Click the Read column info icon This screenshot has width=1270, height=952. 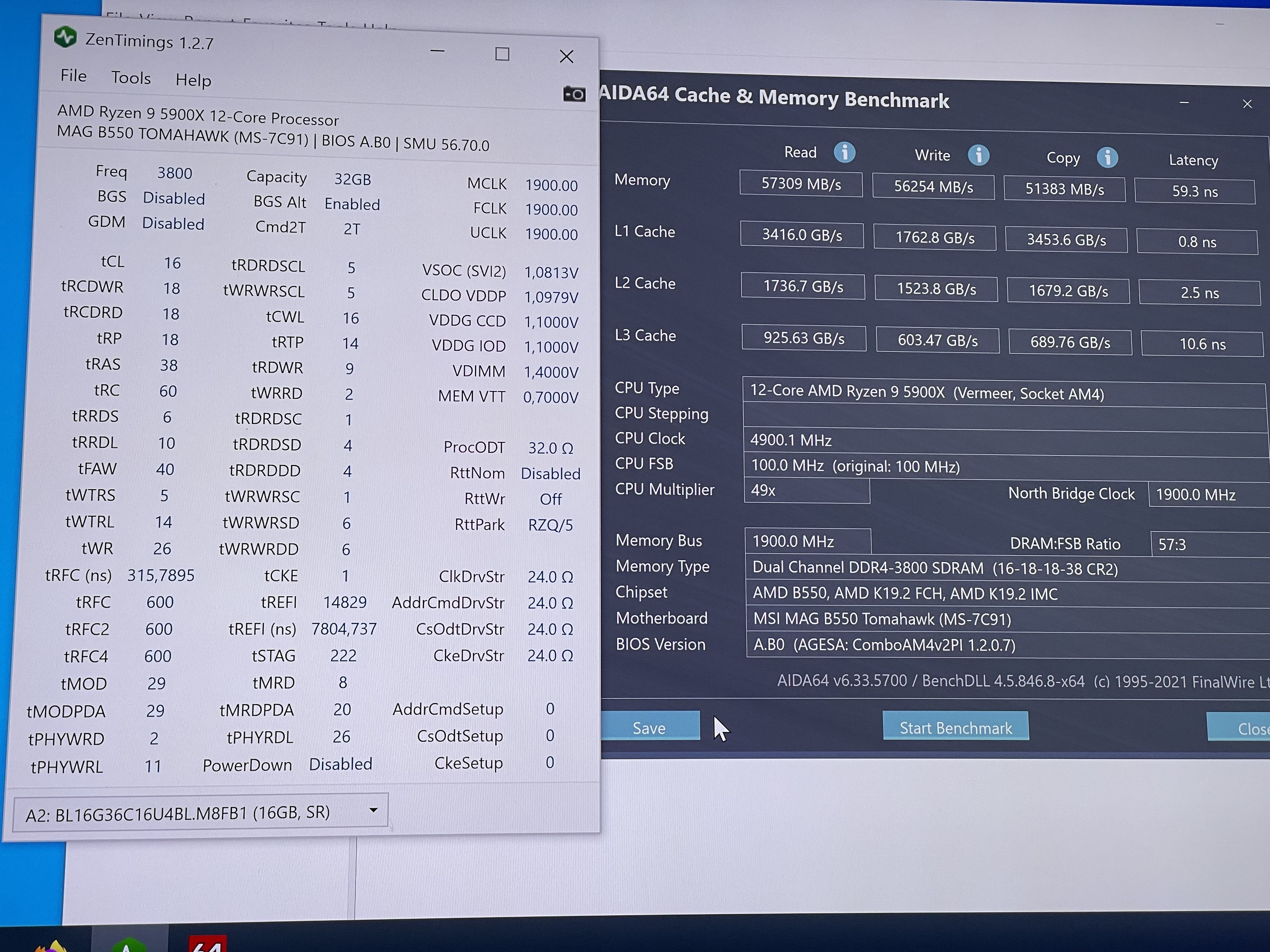(844, 153)
